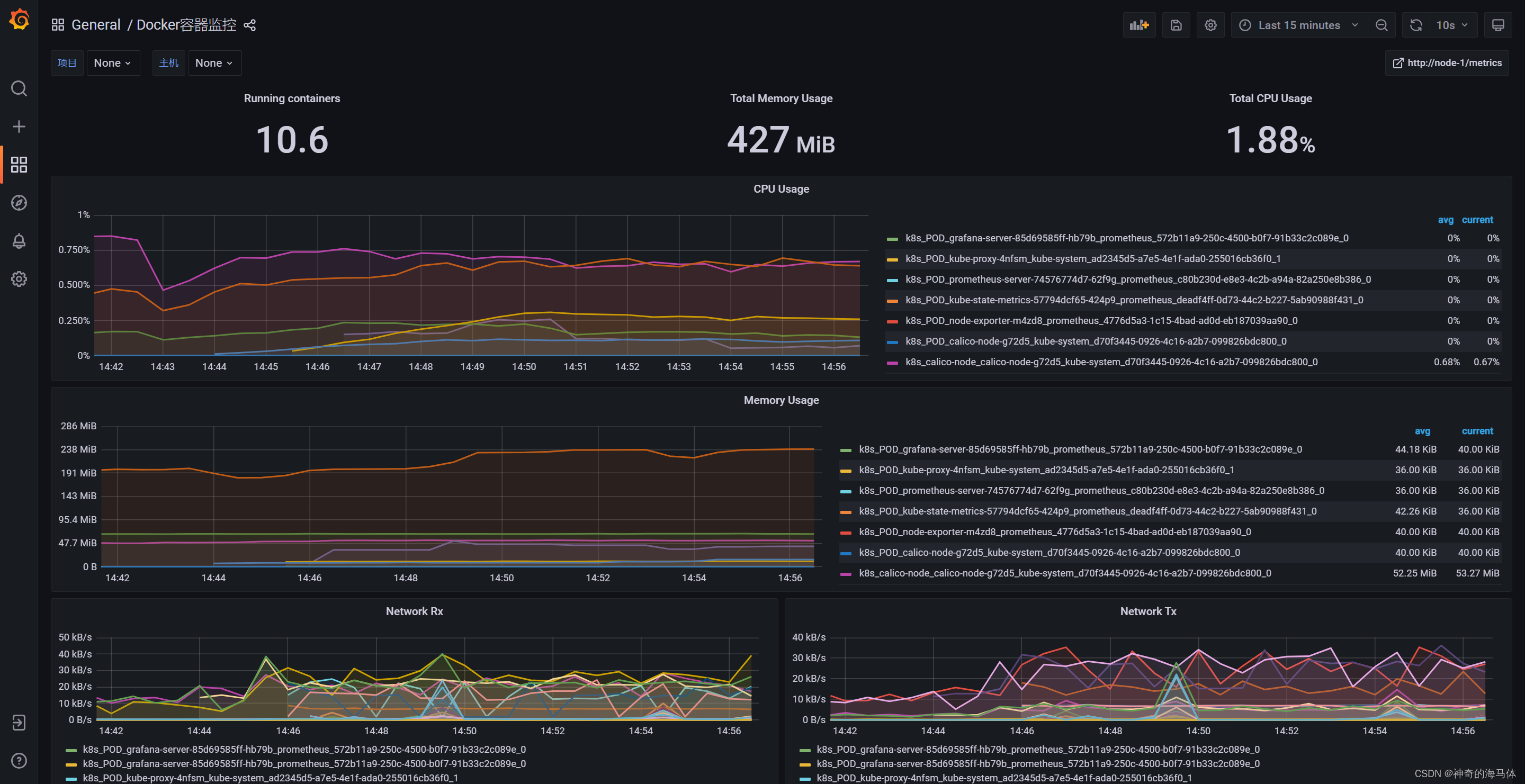Screen dimensions: 1525x784
Task: Click the cycle view mode monitor icon
Action: coord(1498,25)
